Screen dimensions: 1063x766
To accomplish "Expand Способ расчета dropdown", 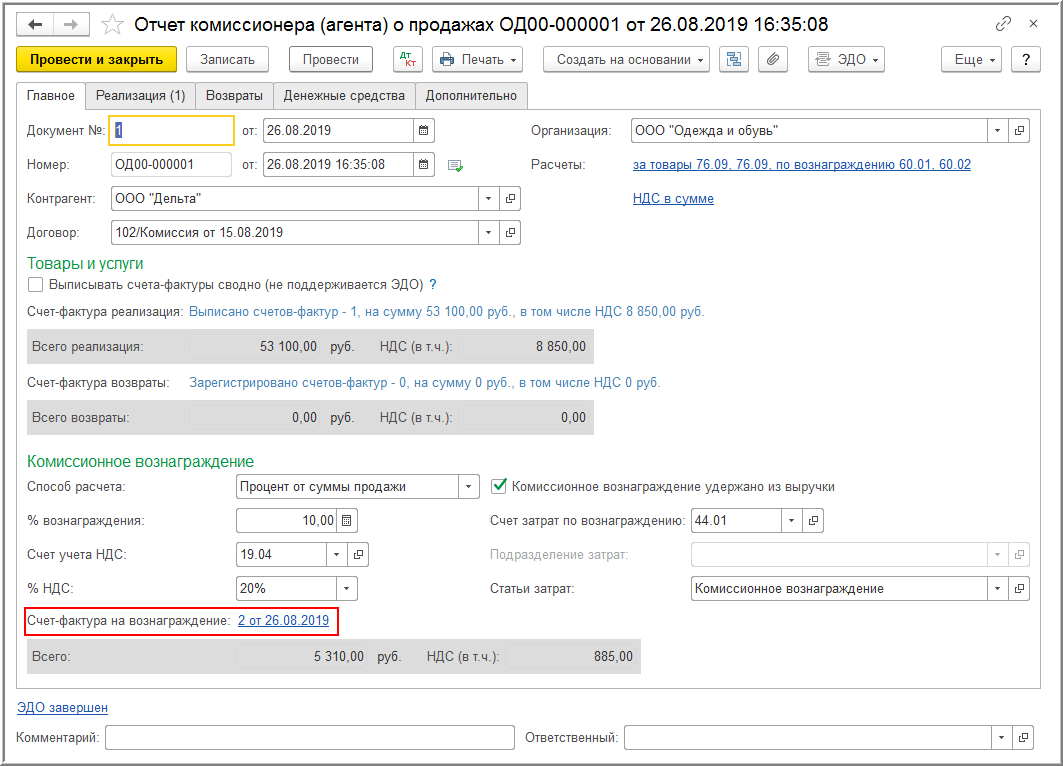I will (468, 487).
